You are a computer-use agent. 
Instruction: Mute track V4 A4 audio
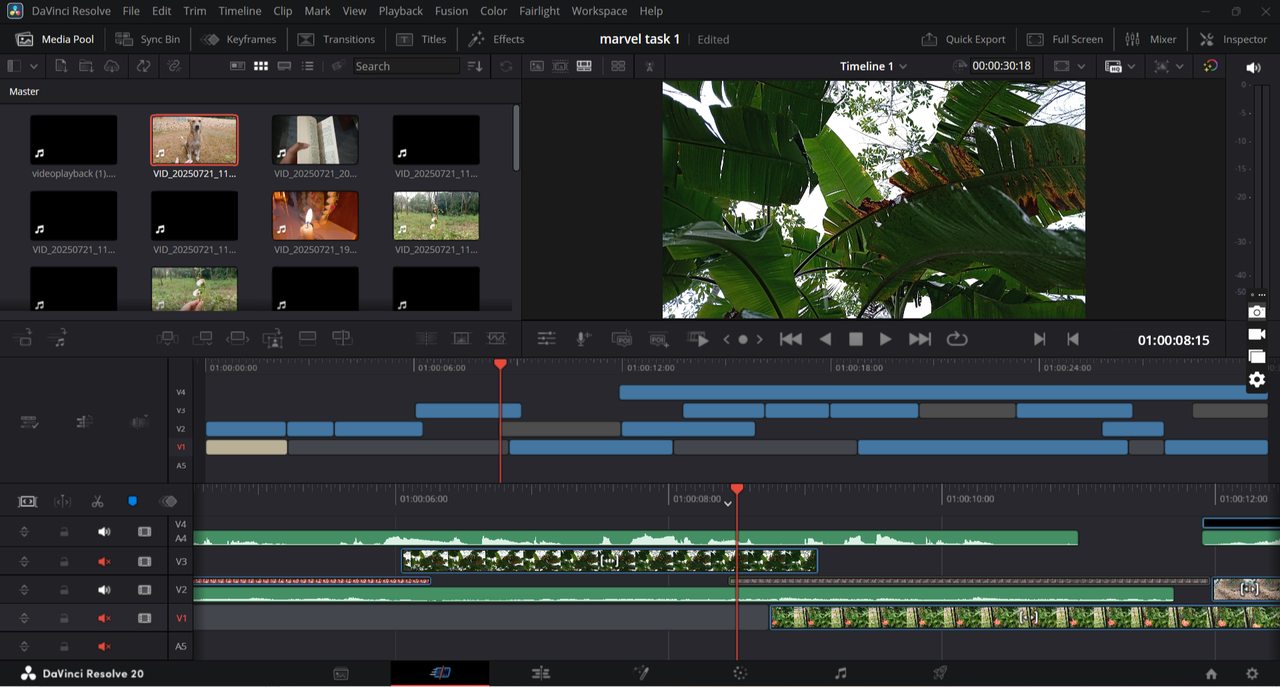point(104,532)
